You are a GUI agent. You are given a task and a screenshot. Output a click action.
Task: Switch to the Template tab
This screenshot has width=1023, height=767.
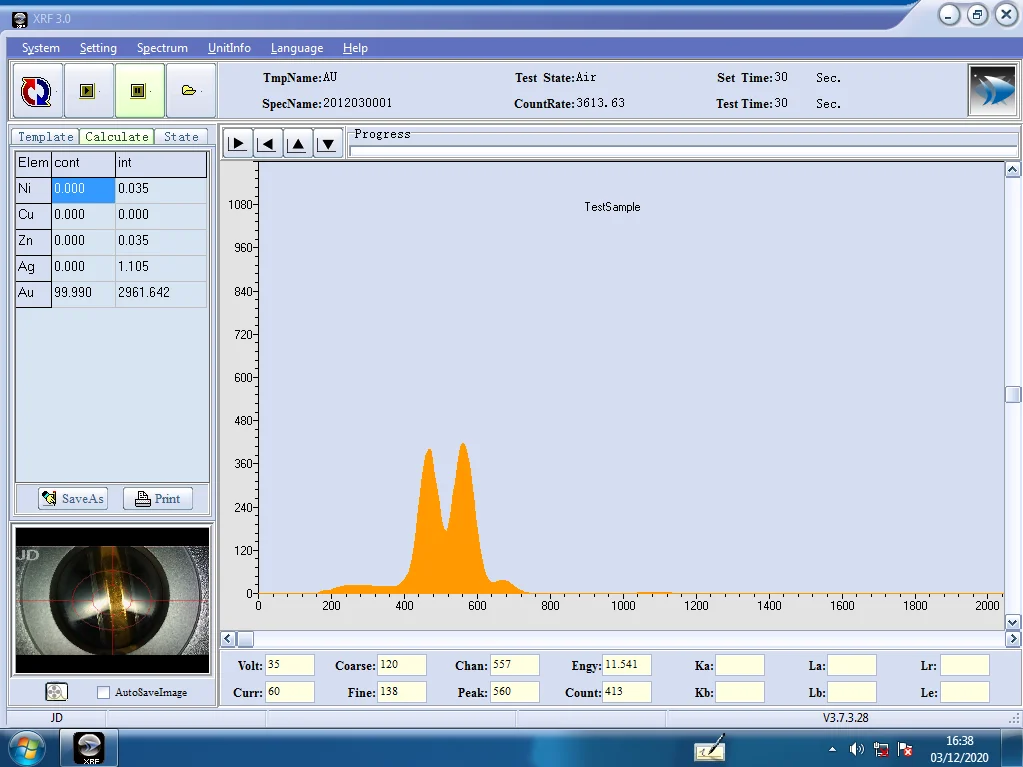45,136
